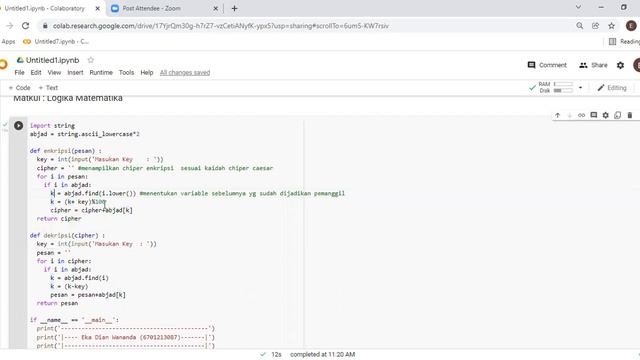Screen dimensions: 640x360
Task: Open new browser tab
Action: pyautogui.click(x=234, y=8)
